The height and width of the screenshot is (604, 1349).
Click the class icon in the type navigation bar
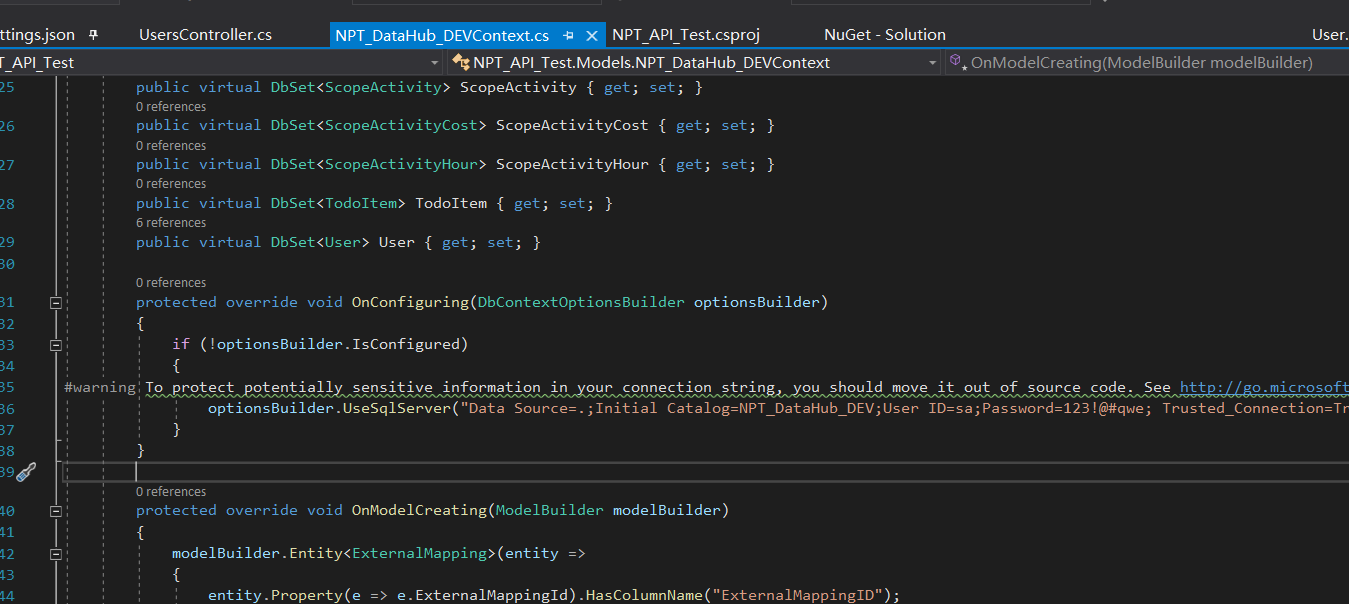point(461,62)
